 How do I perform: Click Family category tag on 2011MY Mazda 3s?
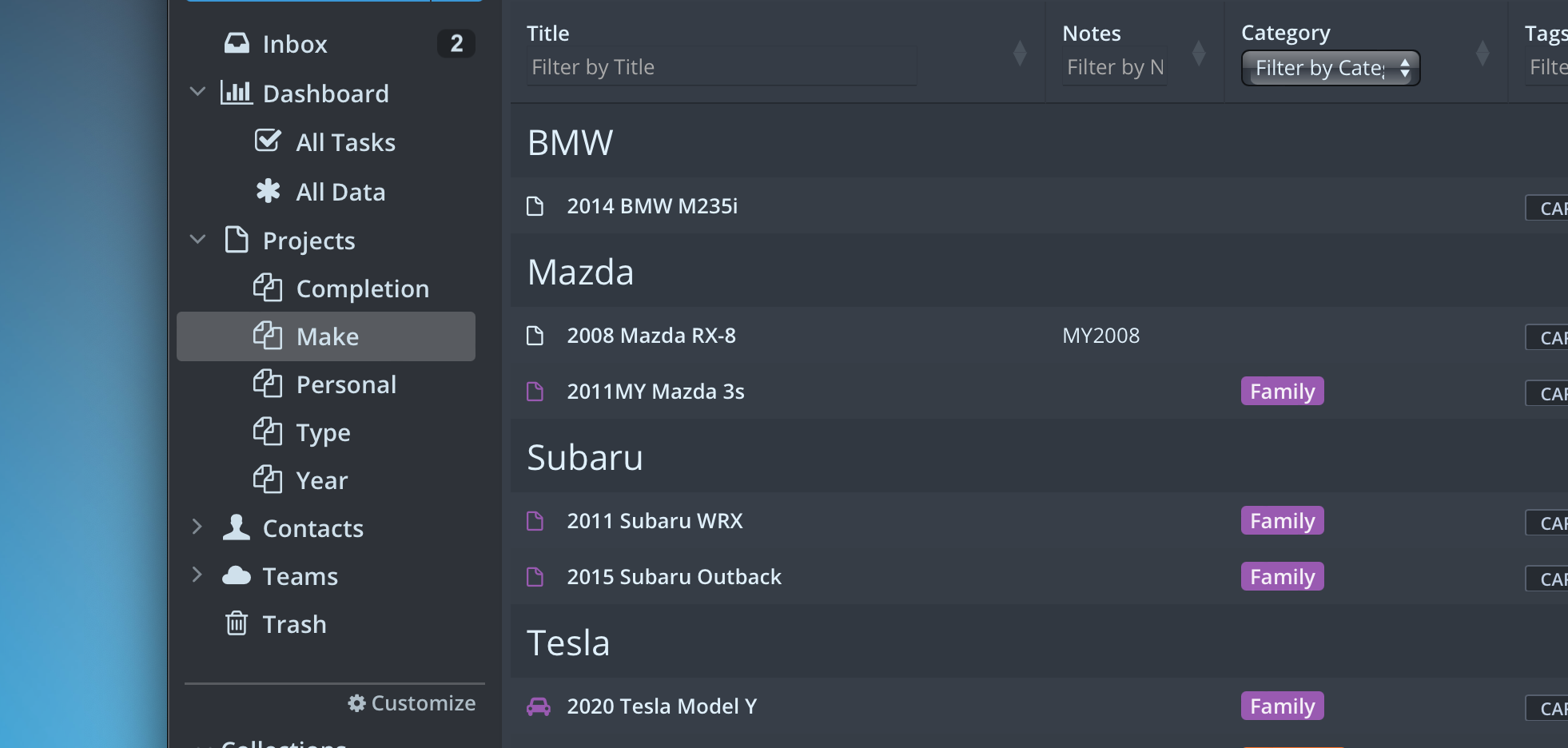(x=1282, y=392)
